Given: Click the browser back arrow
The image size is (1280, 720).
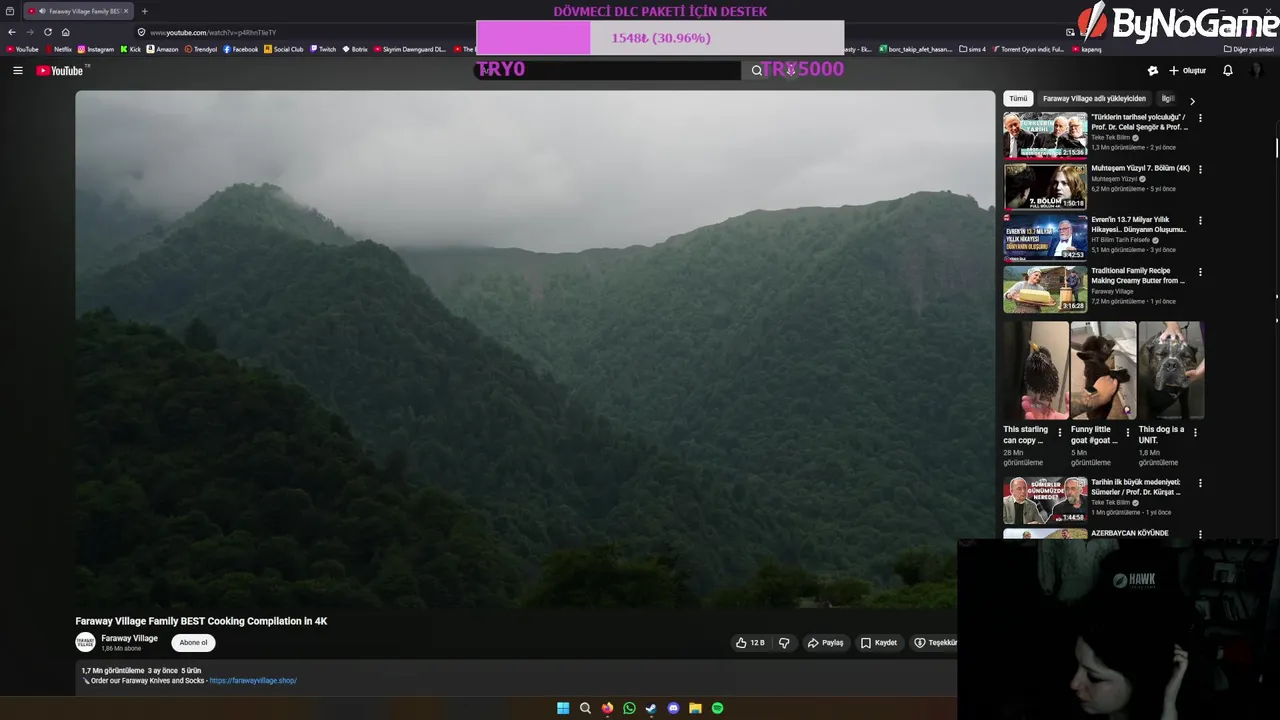Looking at the screenshot, I should click(x=12, y=32).
